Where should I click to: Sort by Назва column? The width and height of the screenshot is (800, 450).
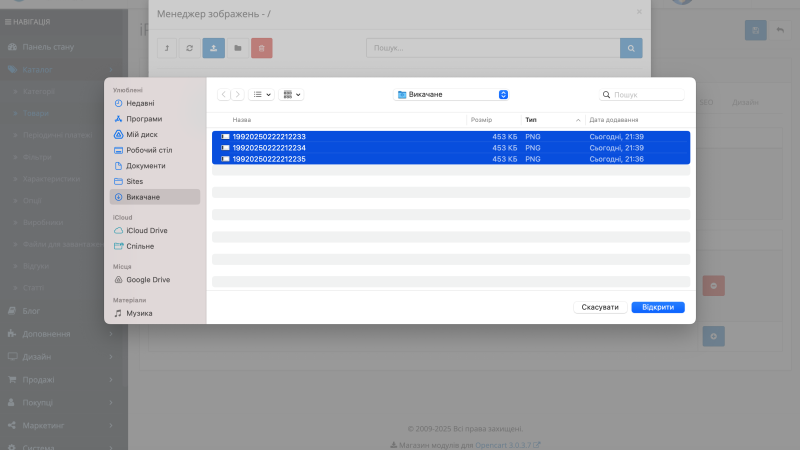(242, 120)
